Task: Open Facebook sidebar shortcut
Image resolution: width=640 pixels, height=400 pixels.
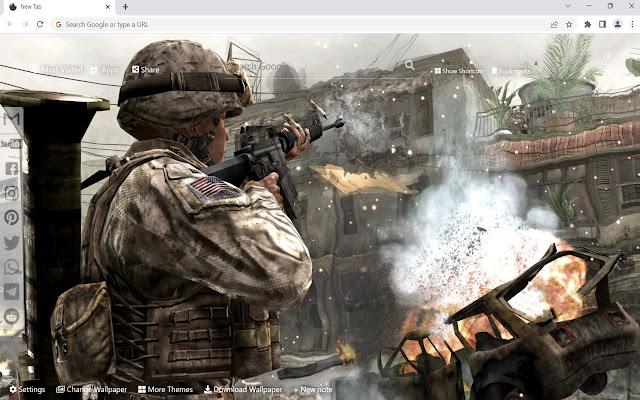Action: pyautogui.click(x=12, y=168)
